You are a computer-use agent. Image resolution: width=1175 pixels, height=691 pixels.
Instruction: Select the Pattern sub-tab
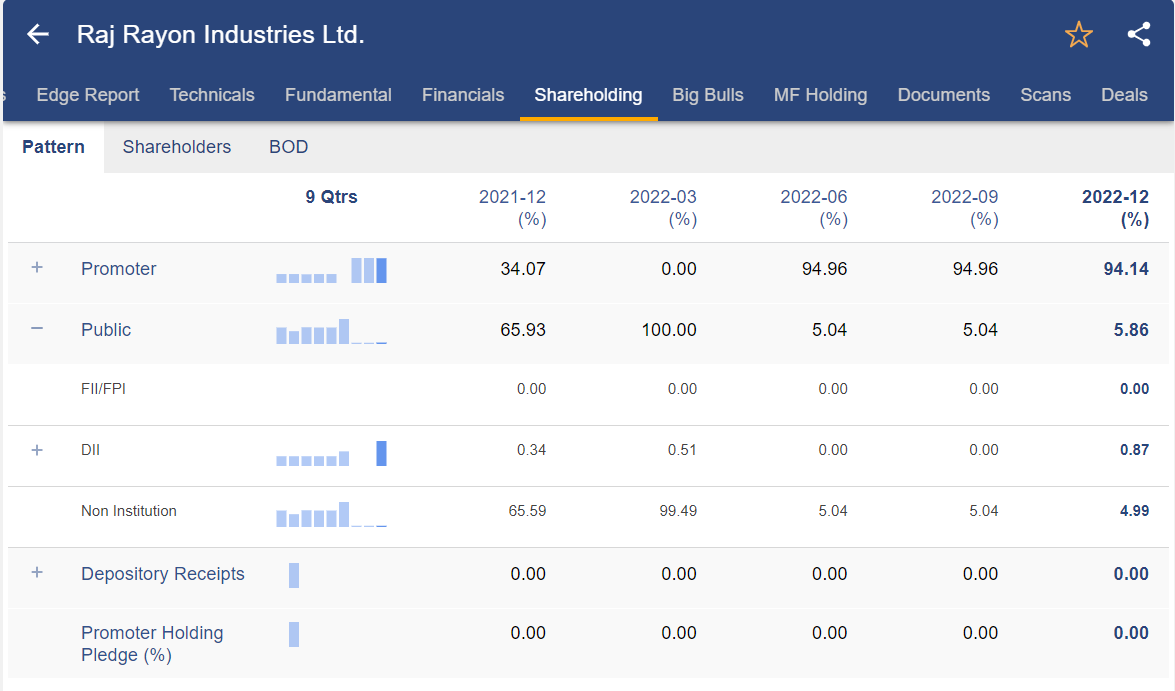pos(53,147)
